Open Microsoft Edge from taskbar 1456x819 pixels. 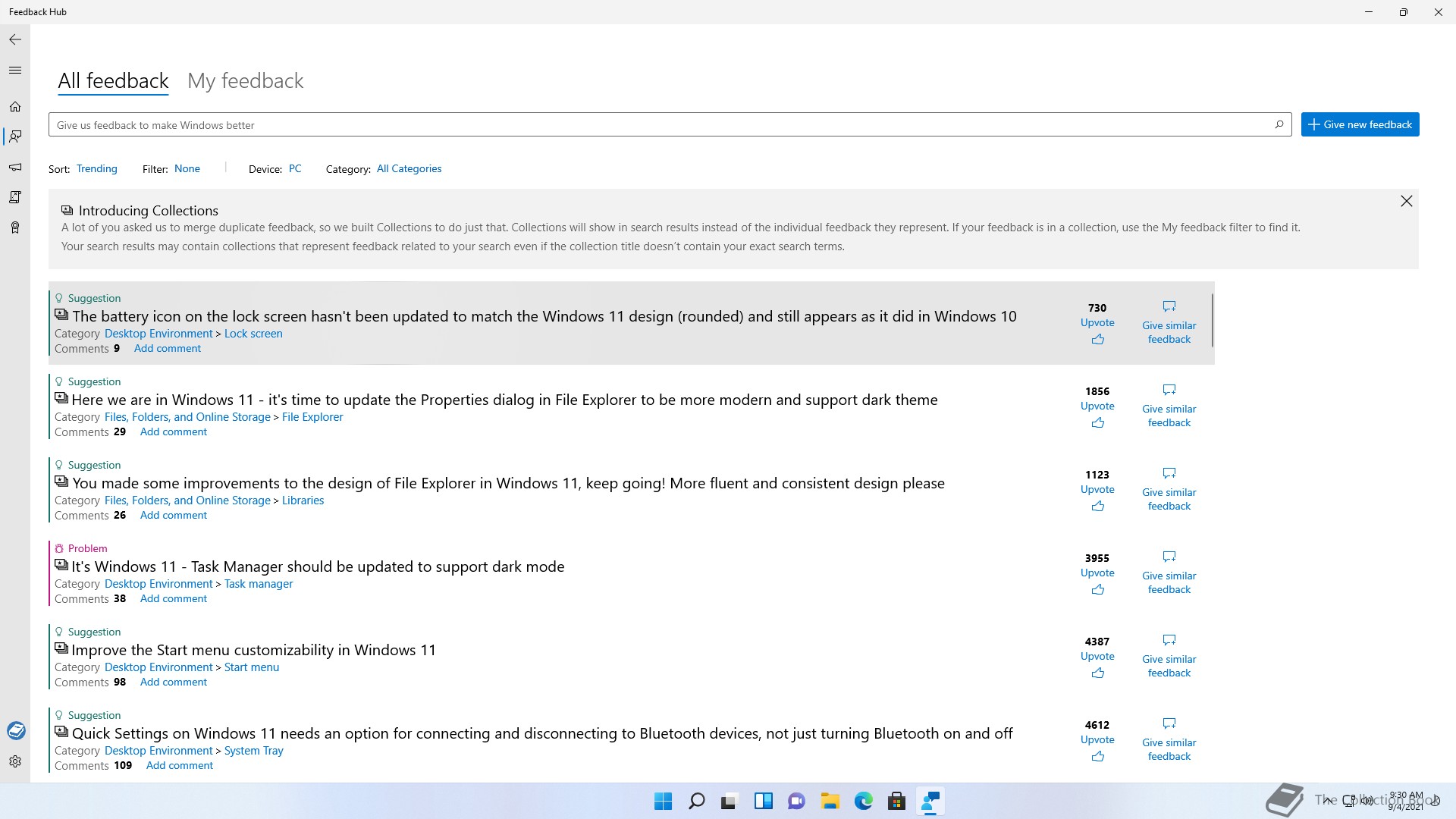(863, 801)
